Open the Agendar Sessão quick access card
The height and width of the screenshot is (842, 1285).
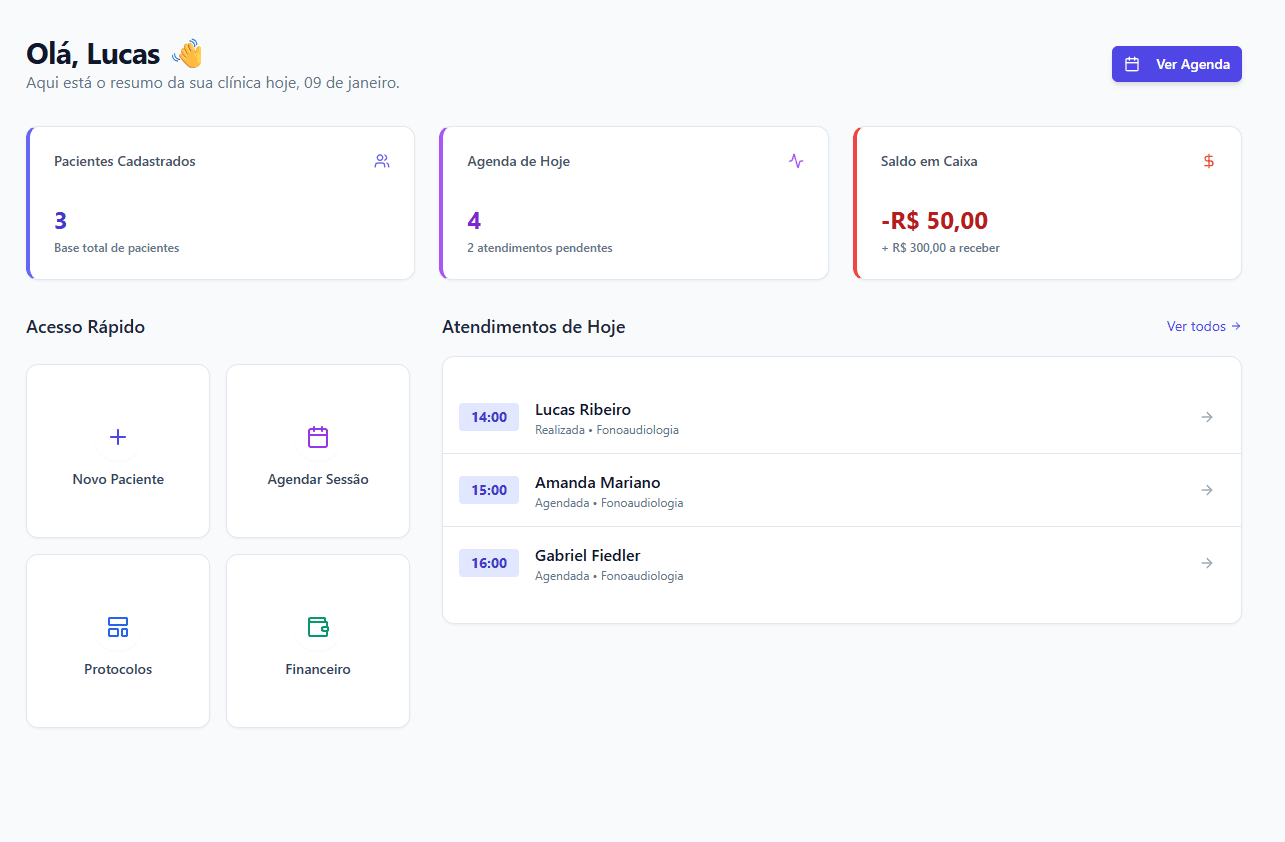[317, 450]
